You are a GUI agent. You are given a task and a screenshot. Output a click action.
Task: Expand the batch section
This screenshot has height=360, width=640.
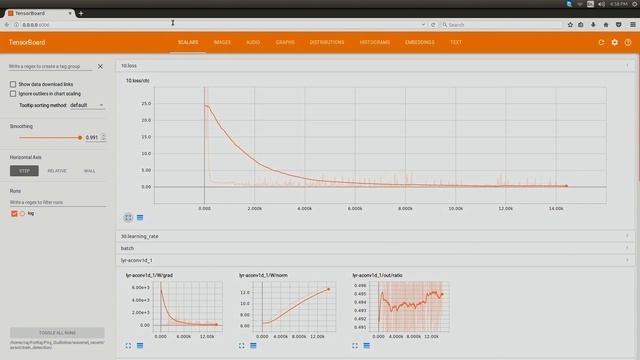tap(375, 248)
